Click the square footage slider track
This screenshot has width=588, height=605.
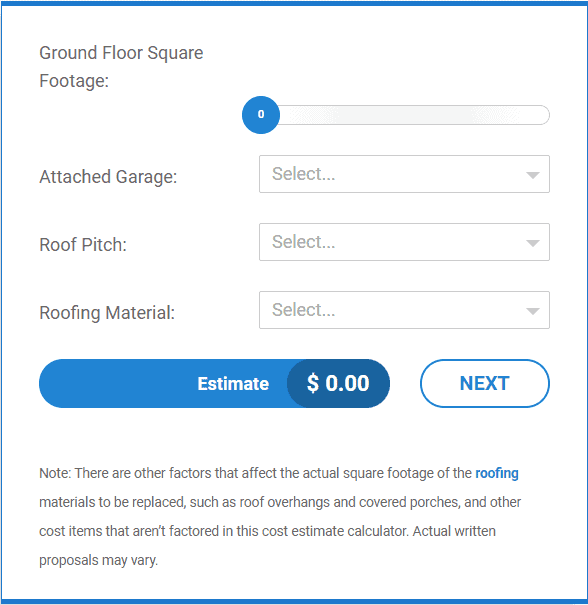coord(405,115)
